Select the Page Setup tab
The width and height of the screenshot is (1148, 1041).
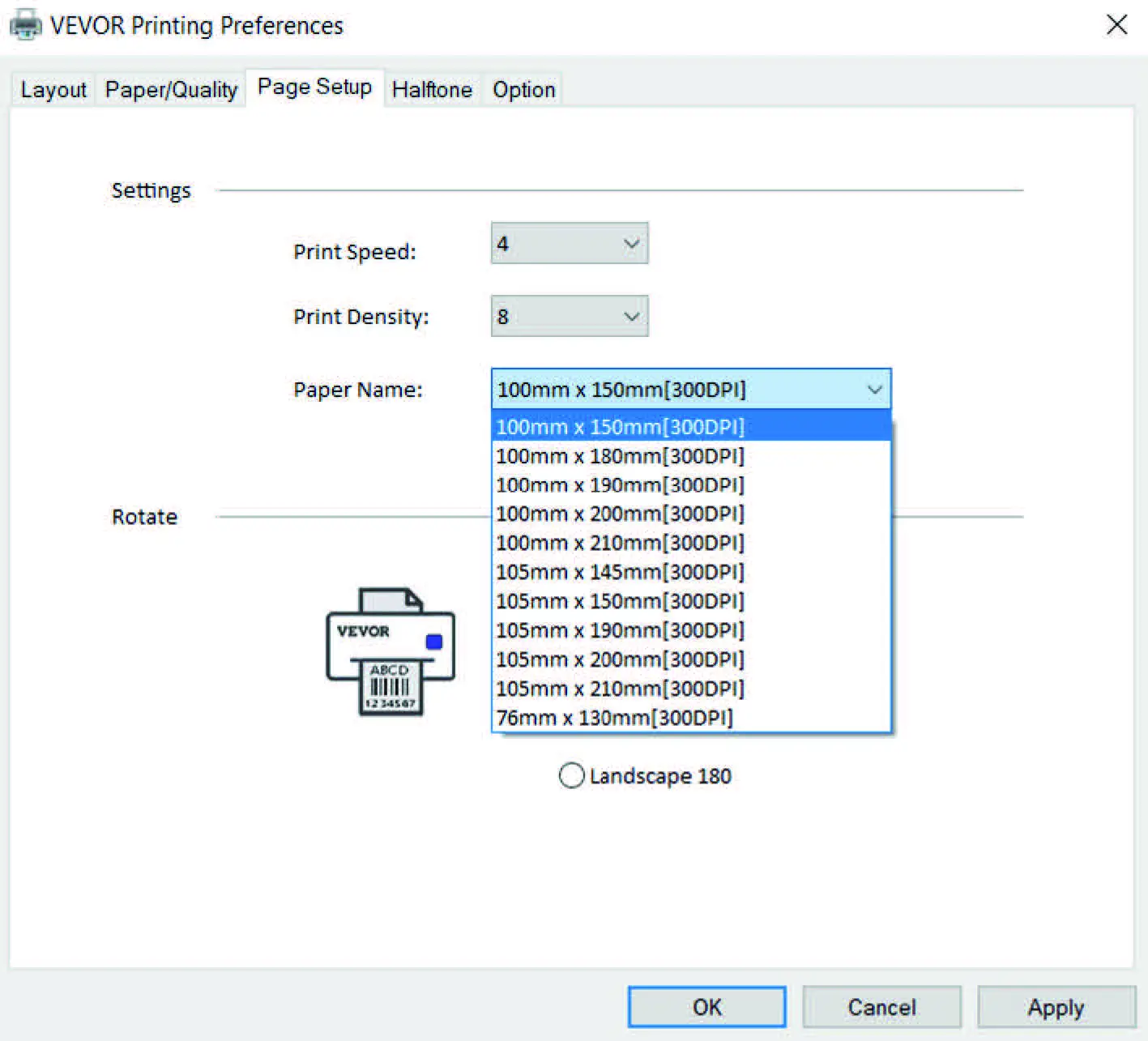point(314,87)
